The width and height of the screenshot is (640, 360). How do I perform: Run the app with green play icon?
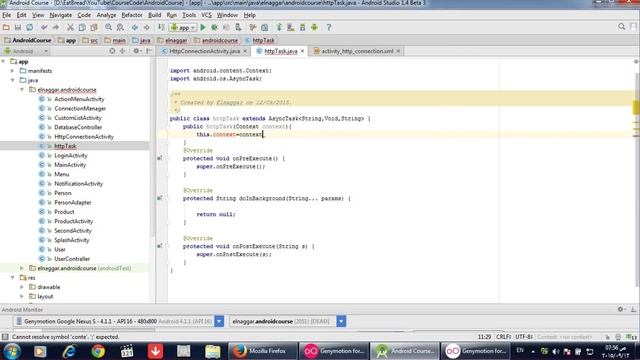pyautogui.click(x=203, y=27)
